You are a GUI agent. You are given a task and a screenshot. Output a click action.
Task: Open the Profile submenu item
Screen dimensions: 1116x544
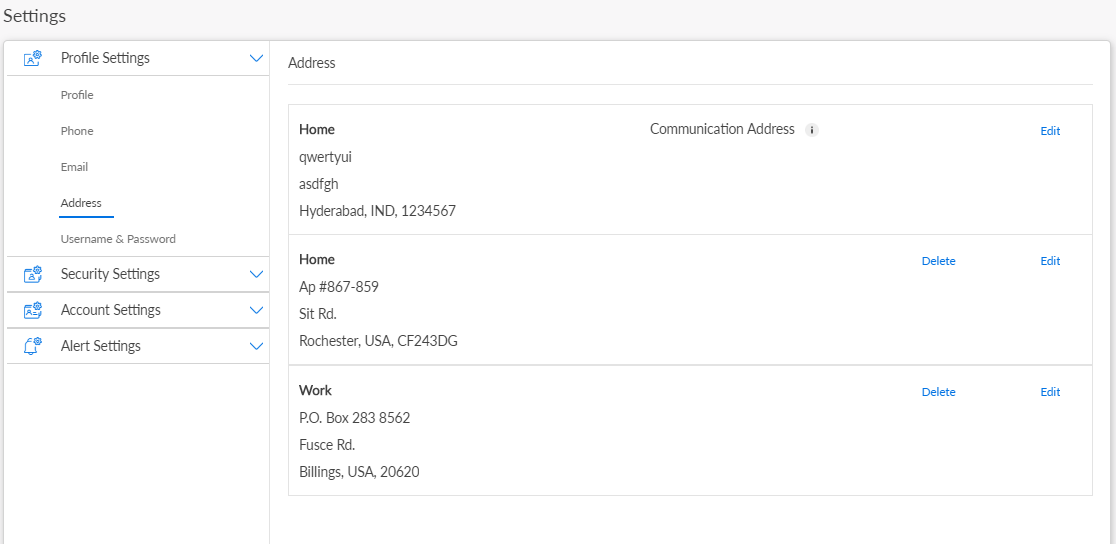click(77, 95)
